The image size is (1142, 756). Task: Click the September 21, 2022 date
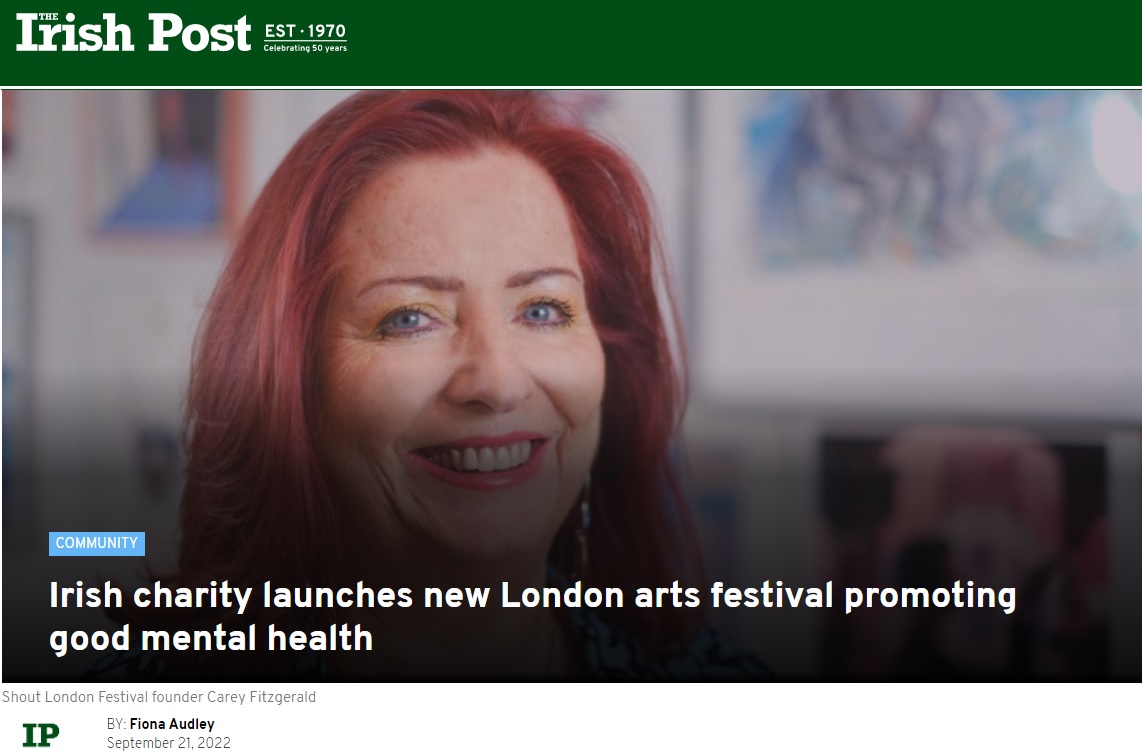click(x=169, y=743)
